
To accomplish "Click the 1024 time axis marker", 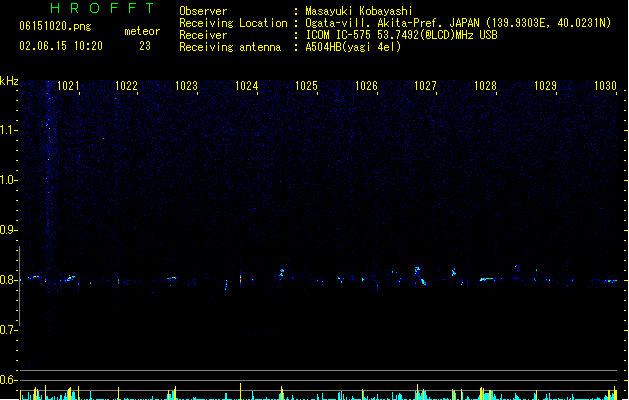I will pos(246,85).
